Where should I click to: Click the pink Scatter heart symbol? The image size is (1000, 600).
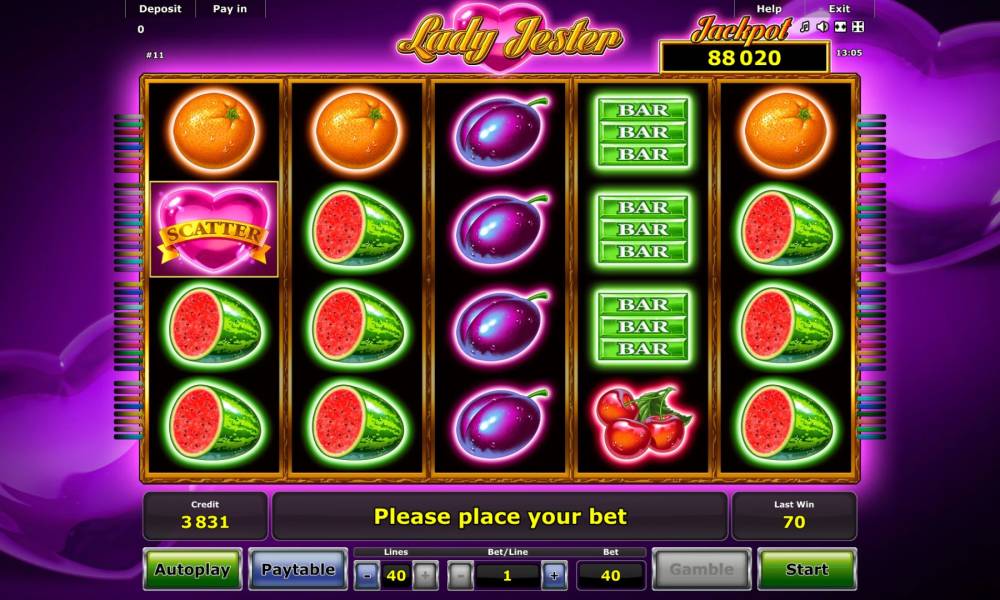tap(214, 230)
